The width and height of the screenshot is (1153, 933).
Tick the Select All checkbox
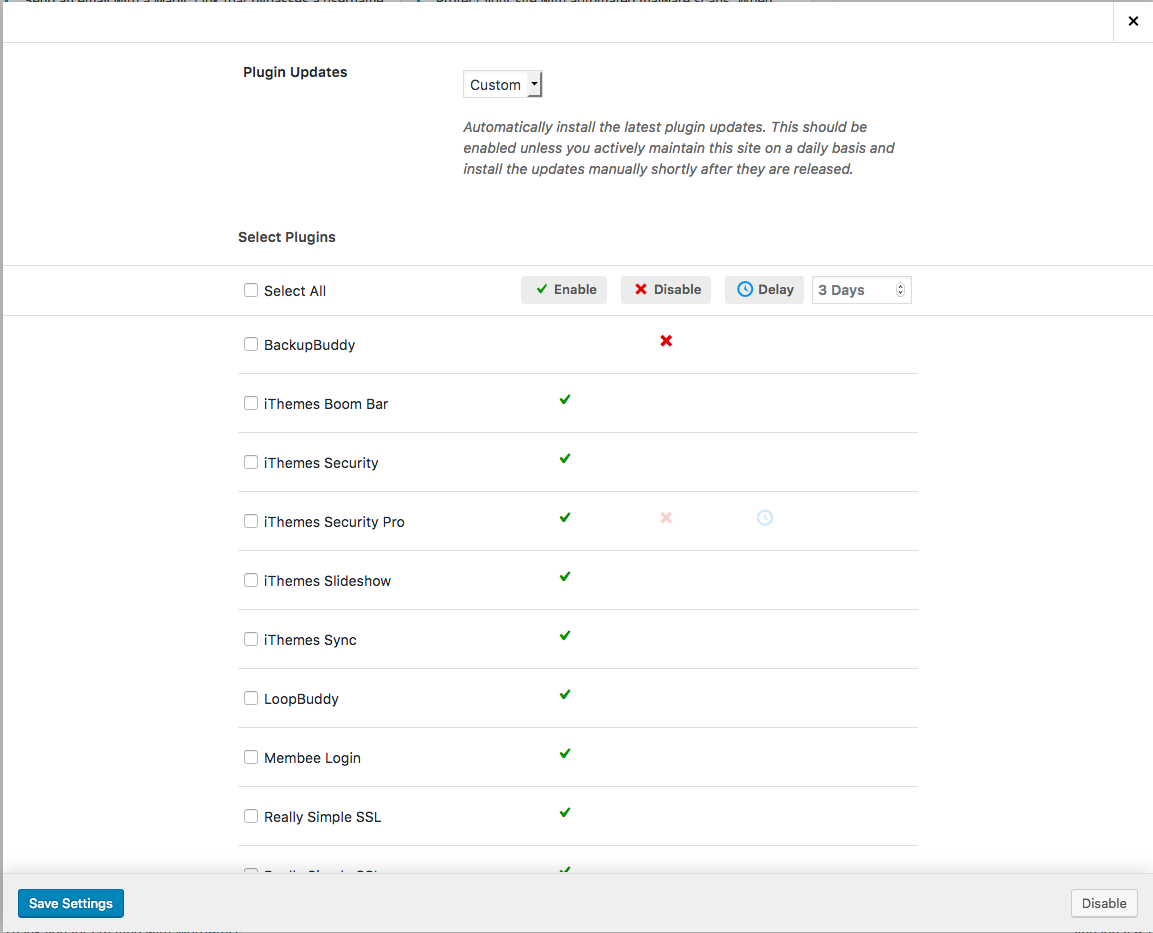click(251, 290)
